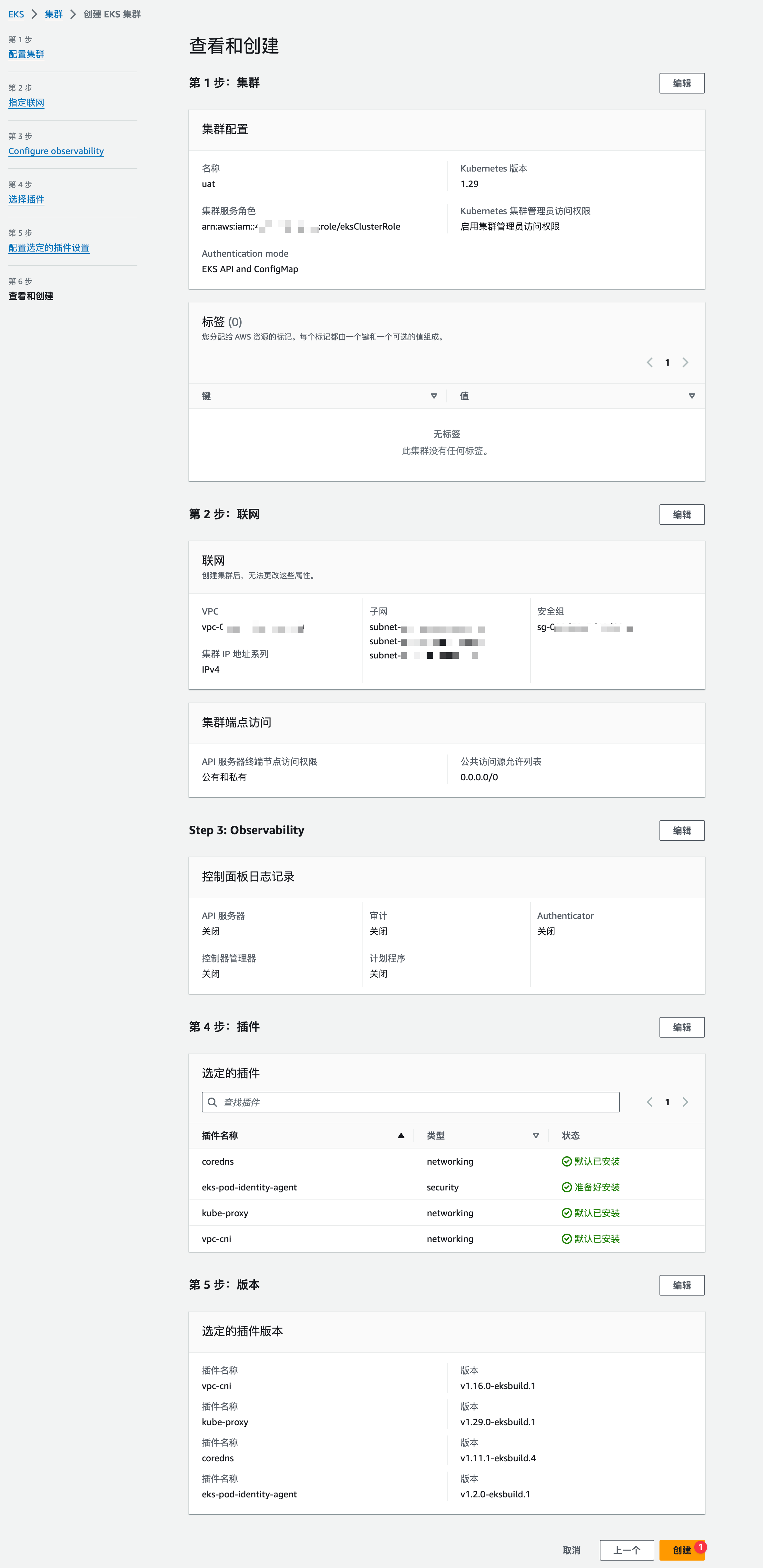Select page 1 in 标签 pagination

point(668,362)
